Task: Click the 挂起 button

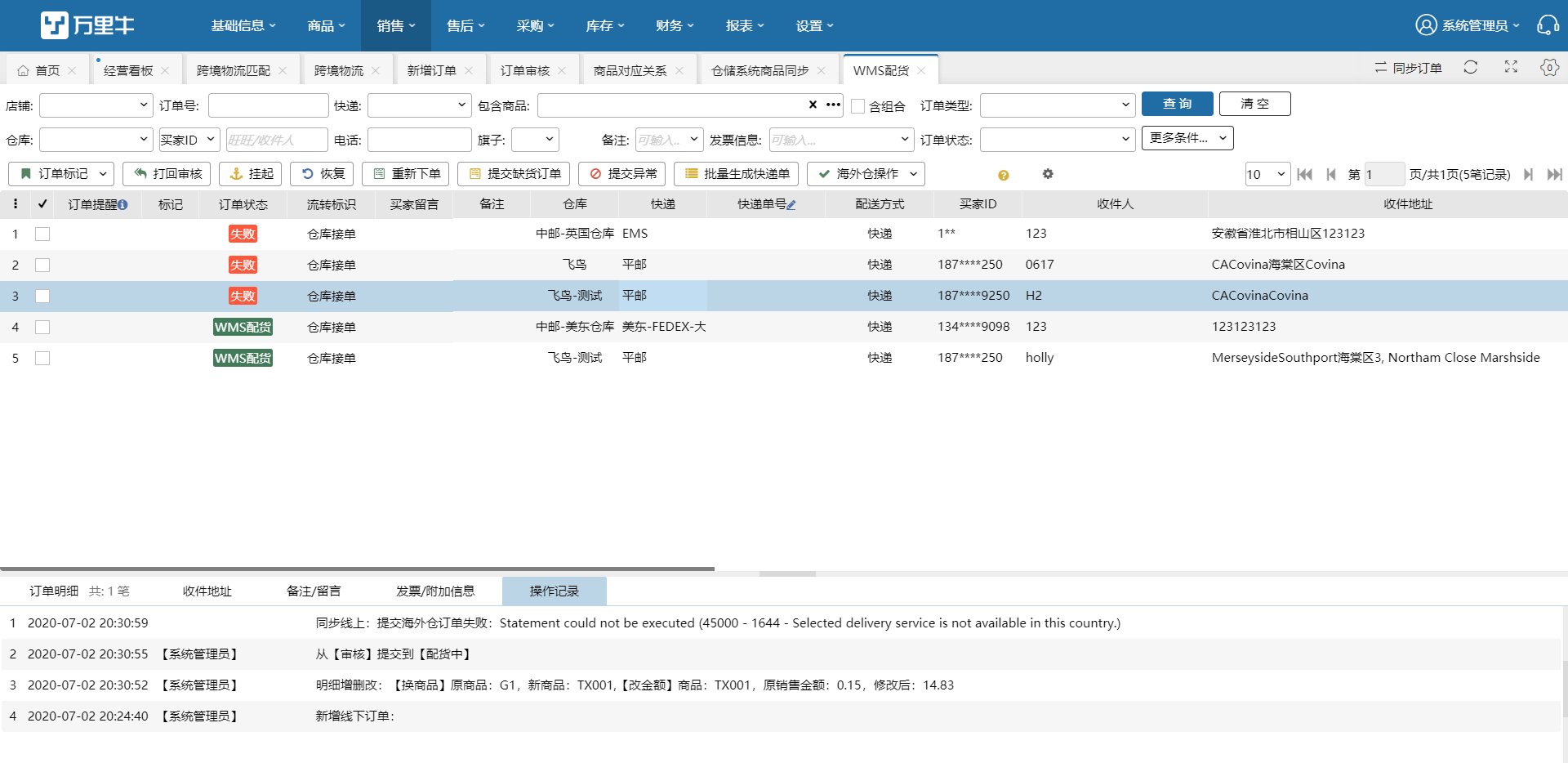Action: tap(251, 174)
